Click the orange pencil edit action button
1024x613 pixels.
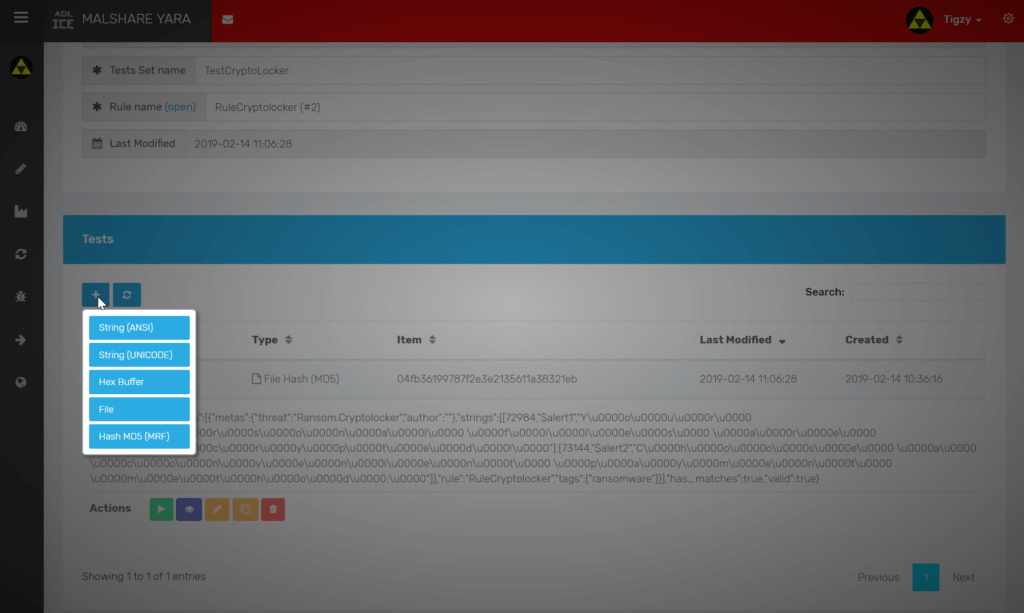point(217,509)
